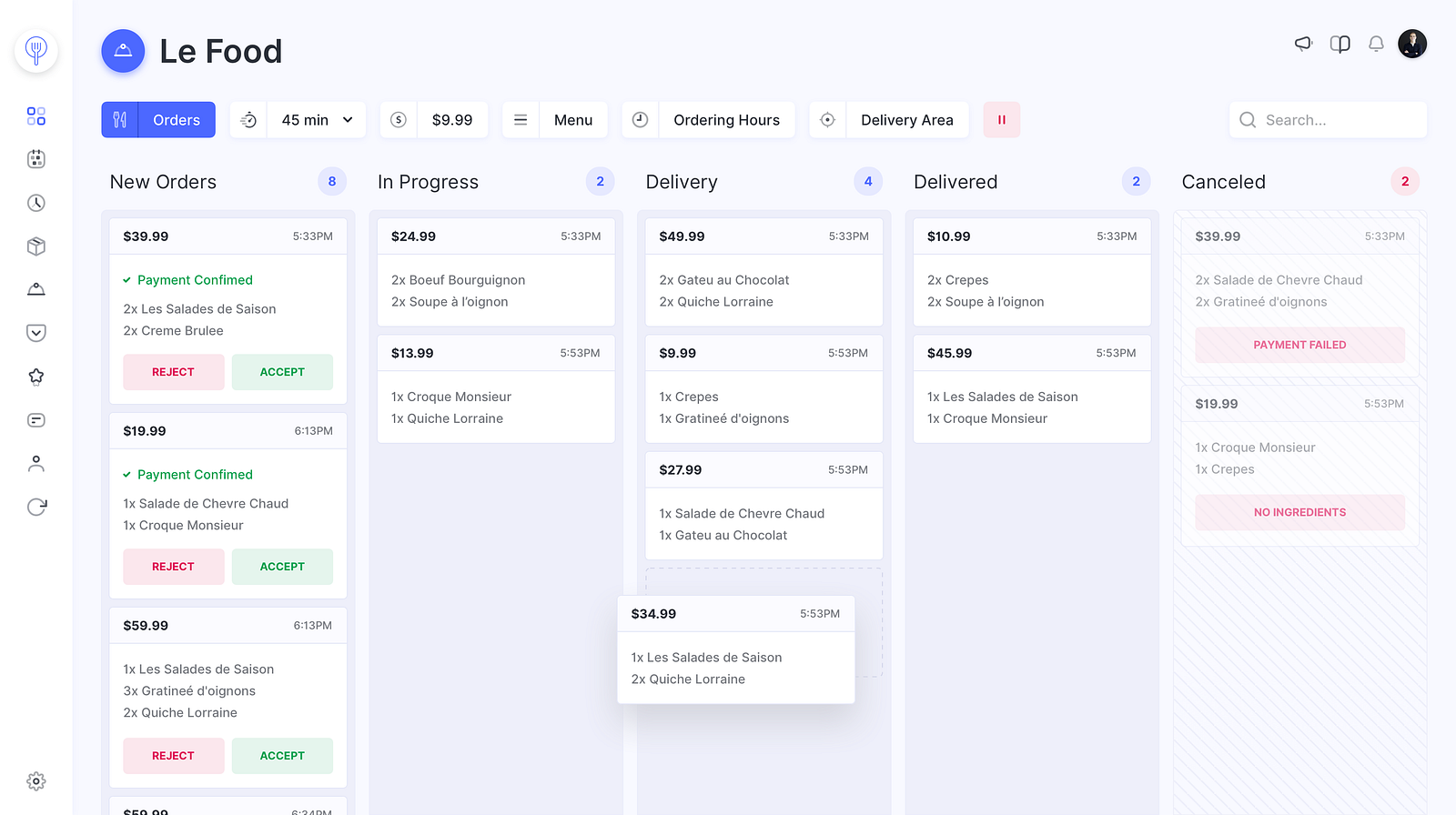Click the refresh icon in sidebar
Viewport: 1456px width, 815px height.
pos(36,507)
